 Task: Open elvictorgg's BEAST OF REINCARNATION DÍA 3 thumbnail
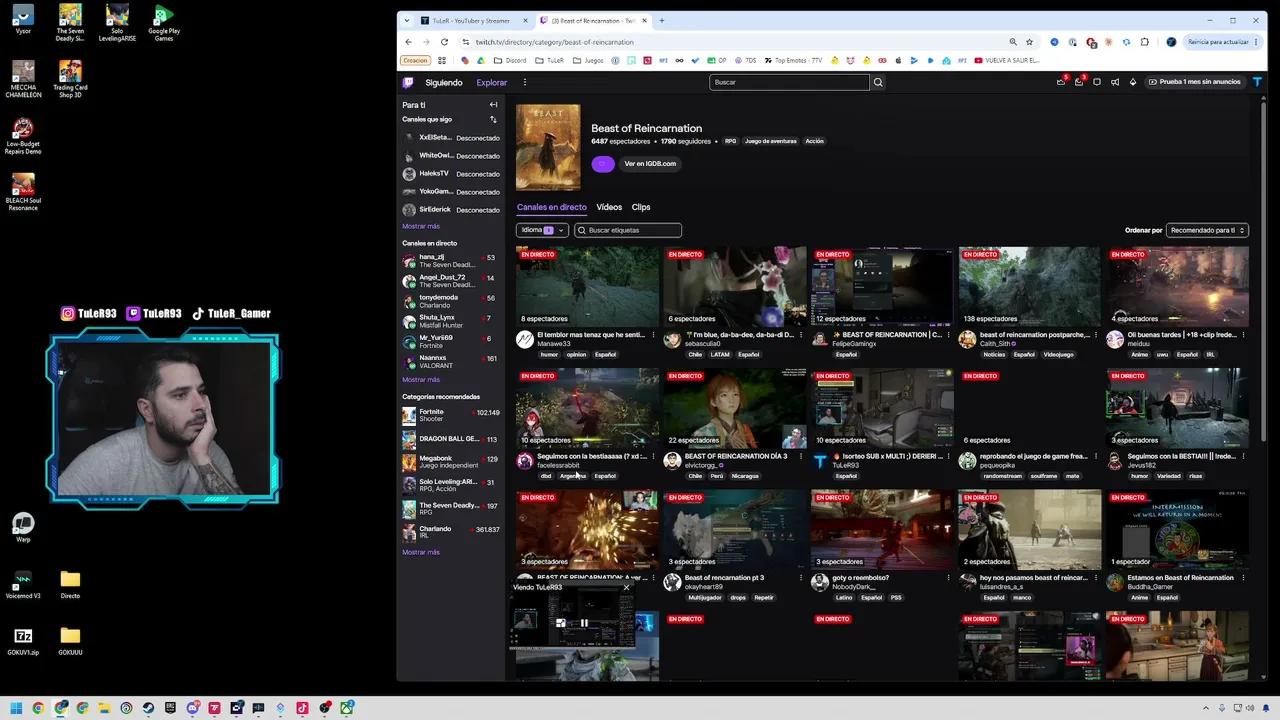735,408
